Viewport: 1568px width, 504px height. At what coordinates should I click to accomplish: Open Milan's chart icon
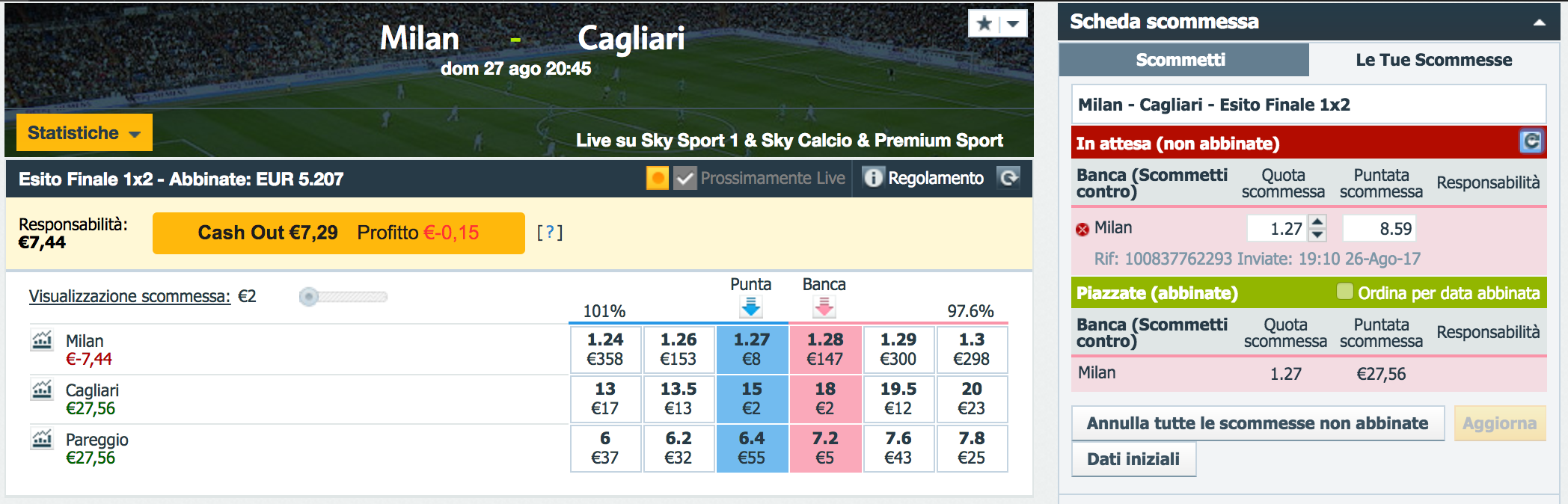(x=42, y=340)
